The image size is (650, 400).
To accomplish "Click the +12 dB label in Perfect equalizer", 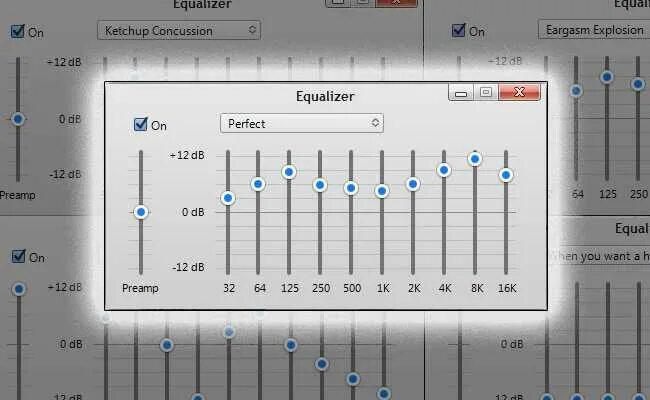I will tap(187, 155).
